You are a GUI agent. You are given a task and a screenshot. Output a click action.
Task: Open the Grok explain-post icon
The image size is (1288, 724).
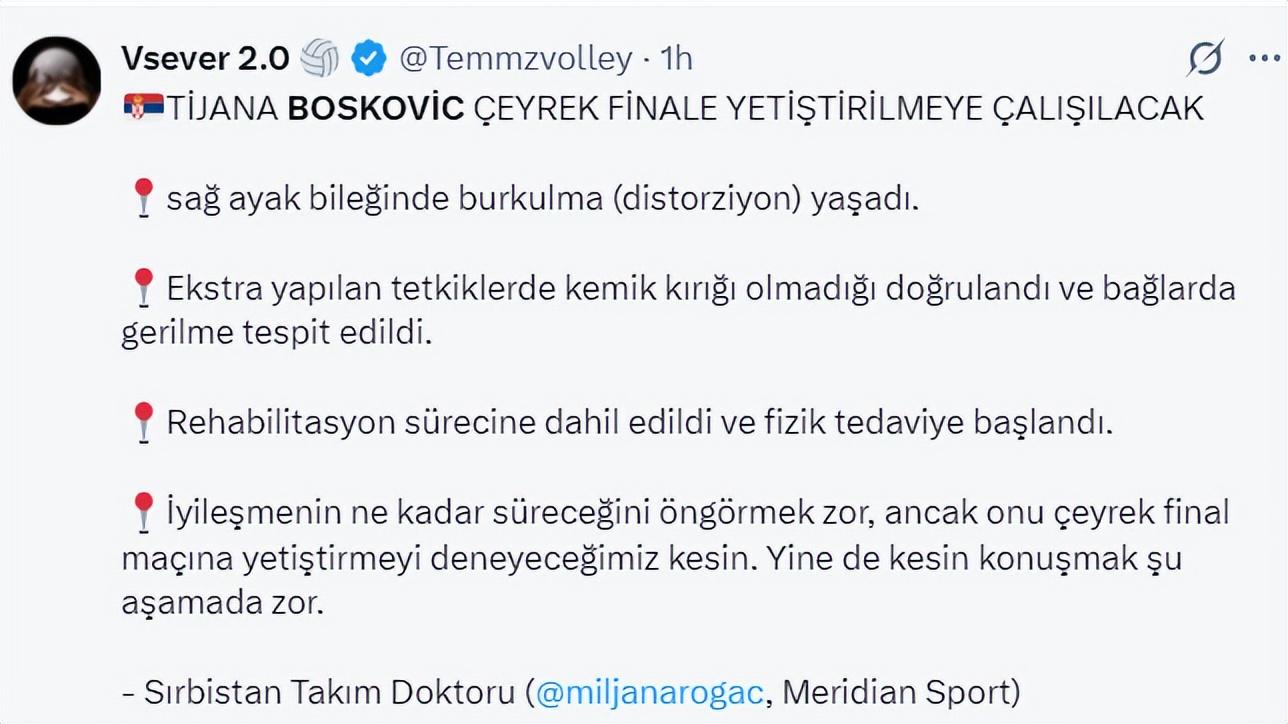tap(1205, 60)
